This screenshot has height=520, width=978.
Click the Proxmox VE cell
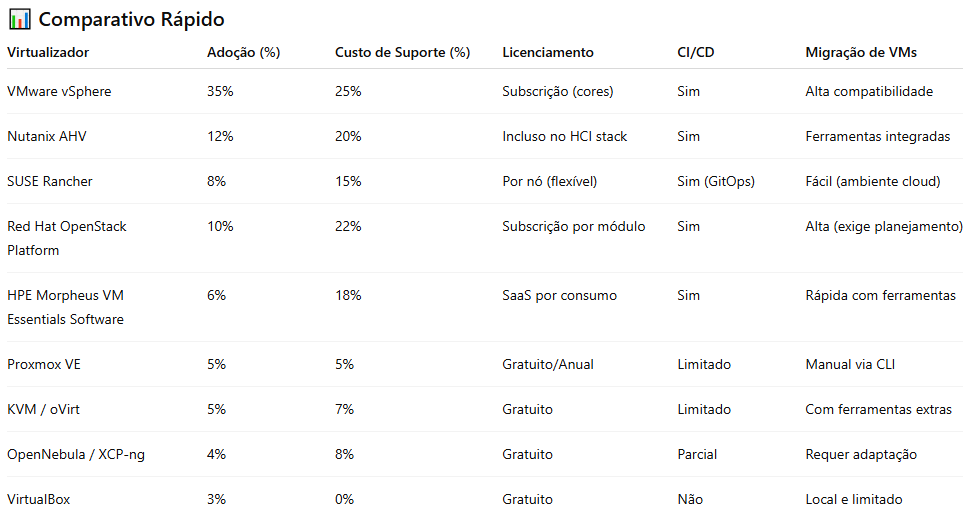[44, 364]
